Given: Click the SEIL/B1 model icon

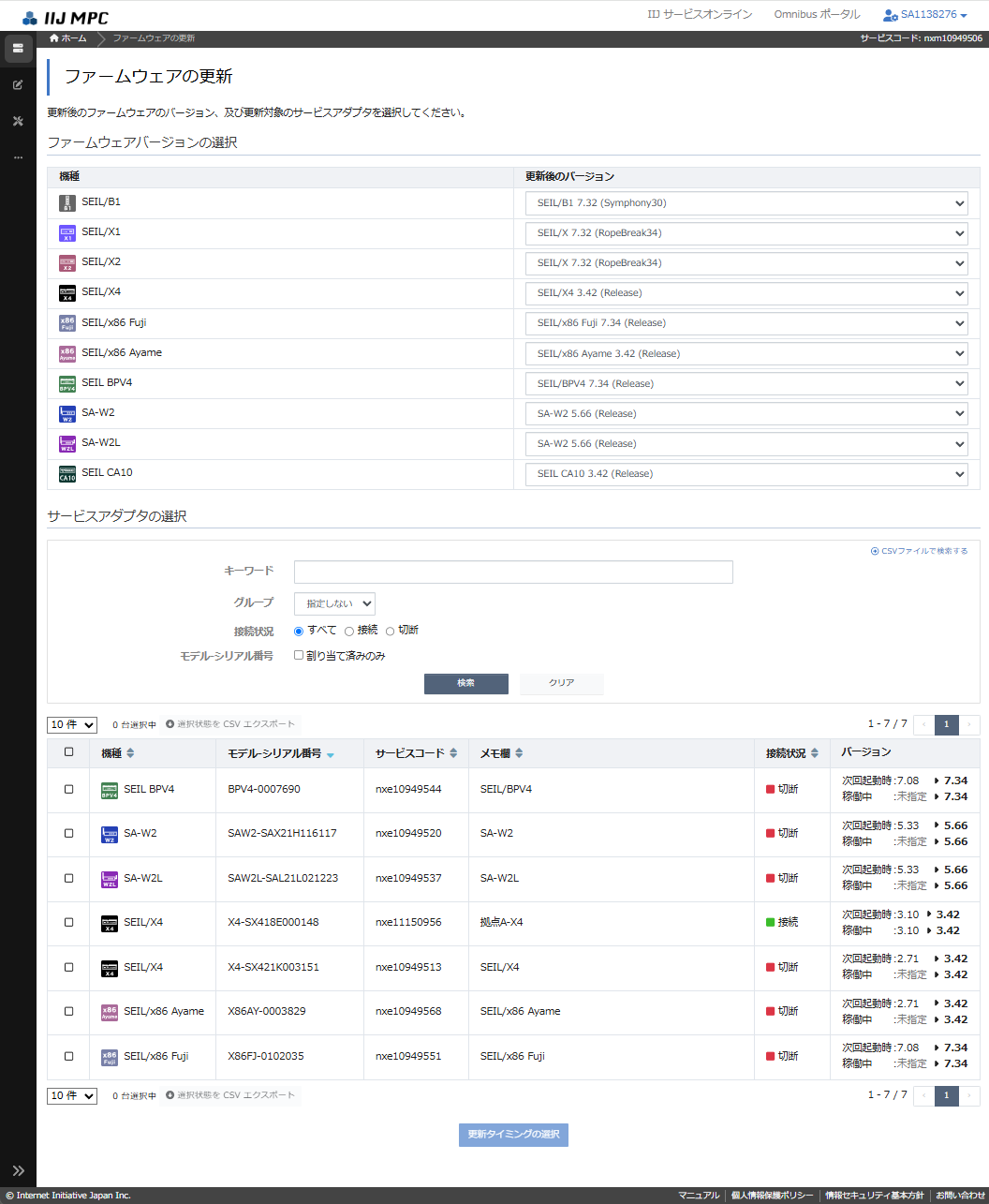Looking at the screenshot, I should [x=67, y=203].
